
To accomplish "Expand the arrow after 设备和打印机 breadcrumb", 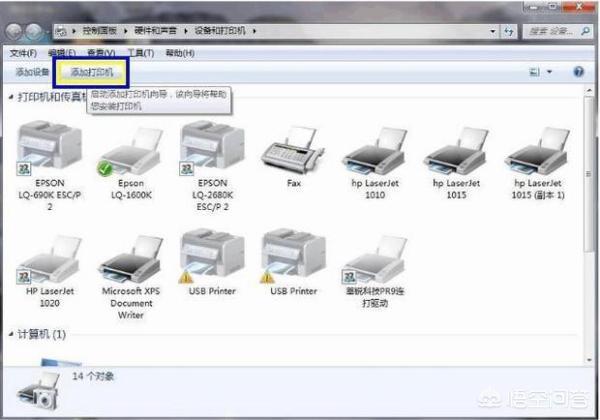I will (x=254, y=31).
